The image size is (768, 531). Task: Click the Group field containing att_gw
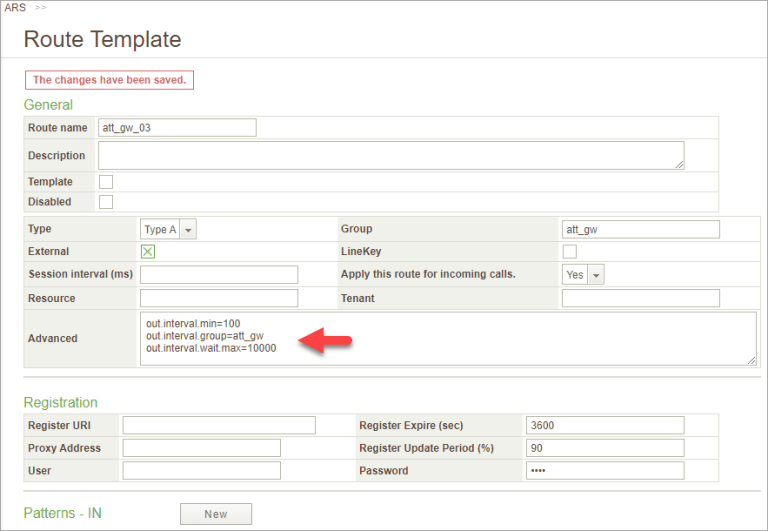click(x=641, y=229)
